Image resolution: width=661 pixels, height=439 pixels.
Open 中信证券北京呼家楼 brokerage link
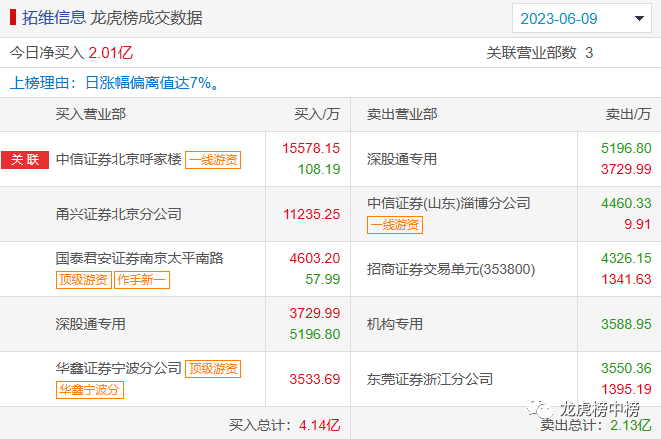coord(118,159)
